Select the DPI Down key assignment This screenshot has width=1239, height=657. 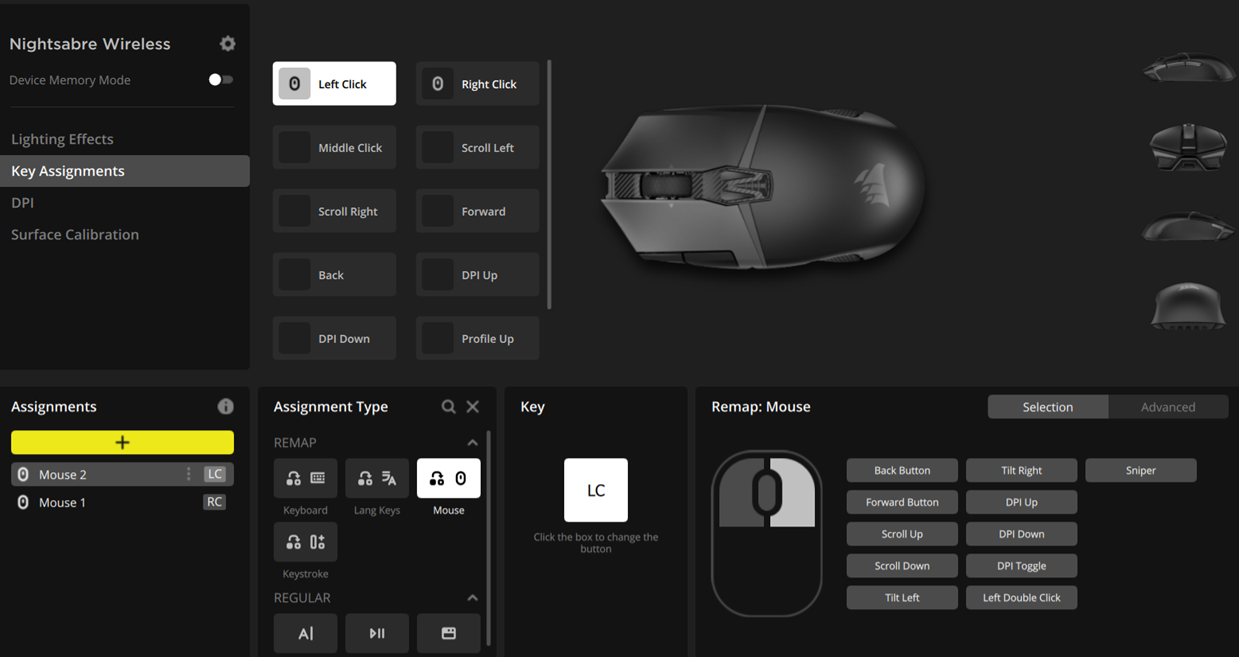(x=334, y=338)
